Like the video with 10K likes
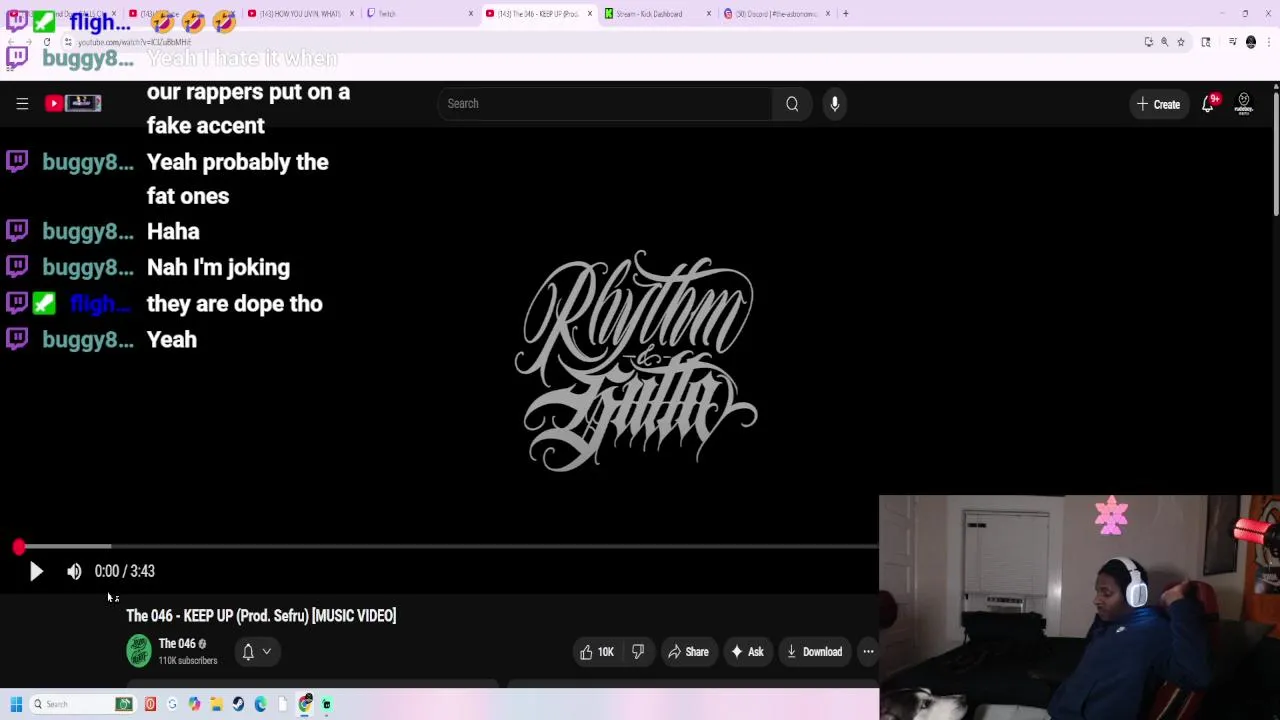The width and height of the screenshot is (1280, 720). click(596, 652)
